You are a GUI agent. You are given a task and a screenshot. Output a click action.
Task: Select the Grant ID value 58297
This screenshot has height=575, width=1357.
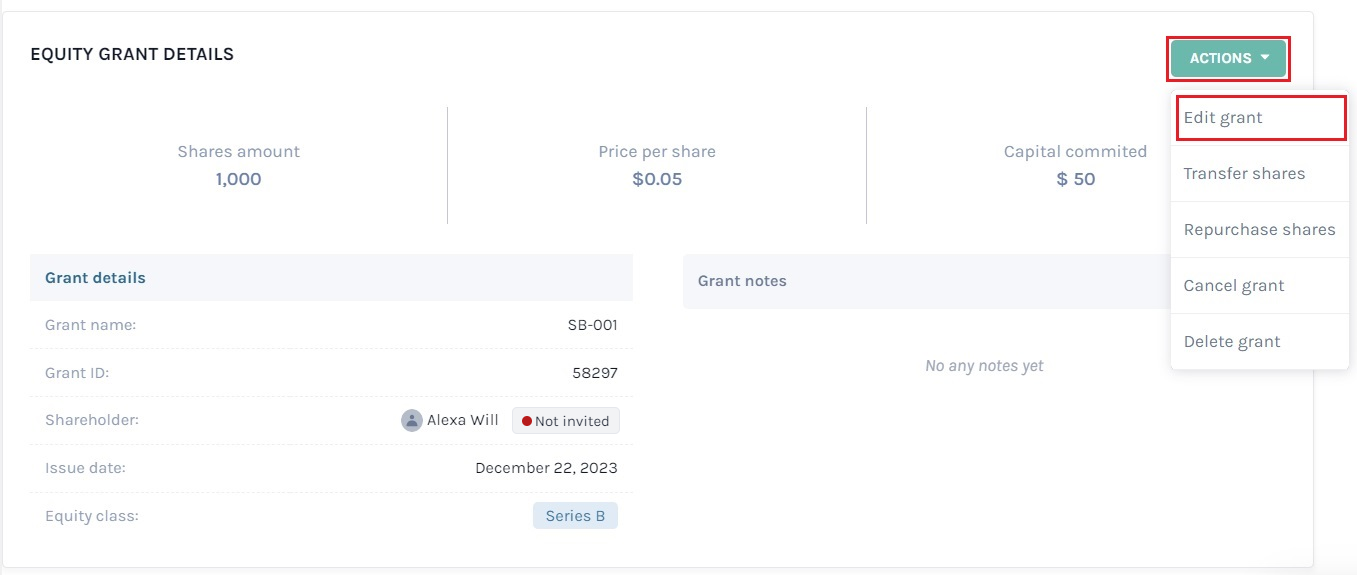point(594,373)
